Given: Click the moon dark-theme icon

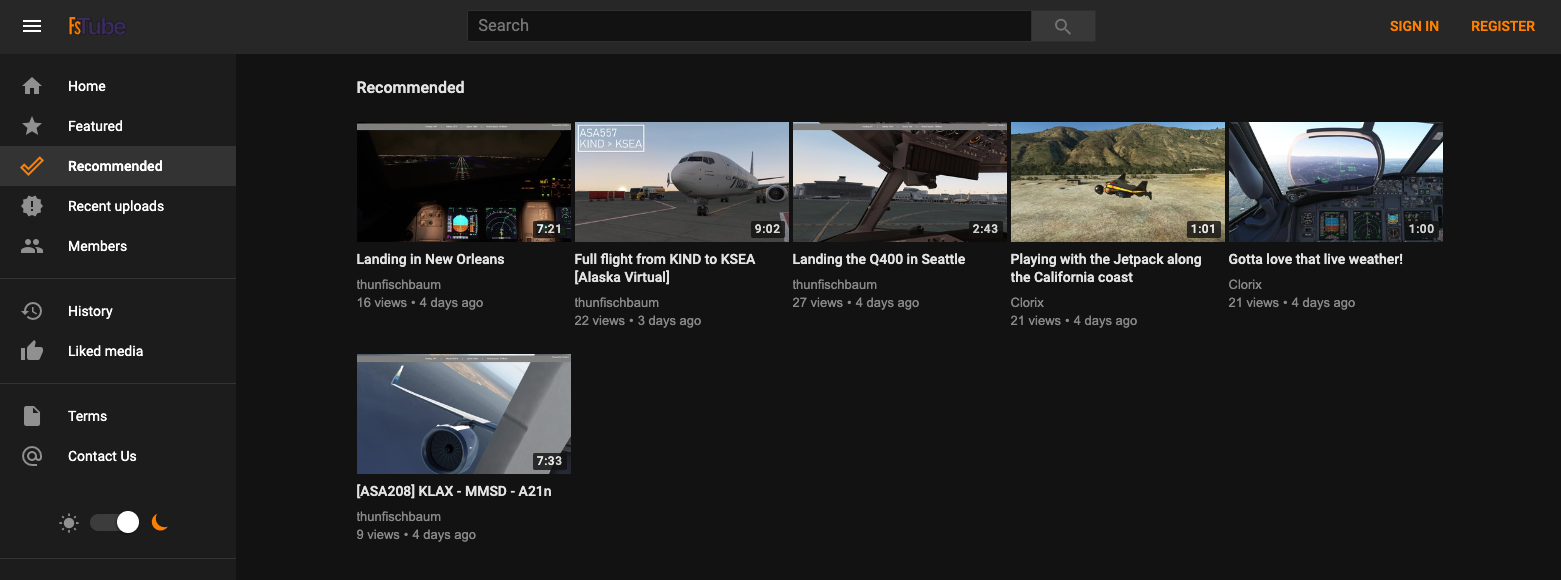Looking at the screenshot, I should [x=159, y=522].
